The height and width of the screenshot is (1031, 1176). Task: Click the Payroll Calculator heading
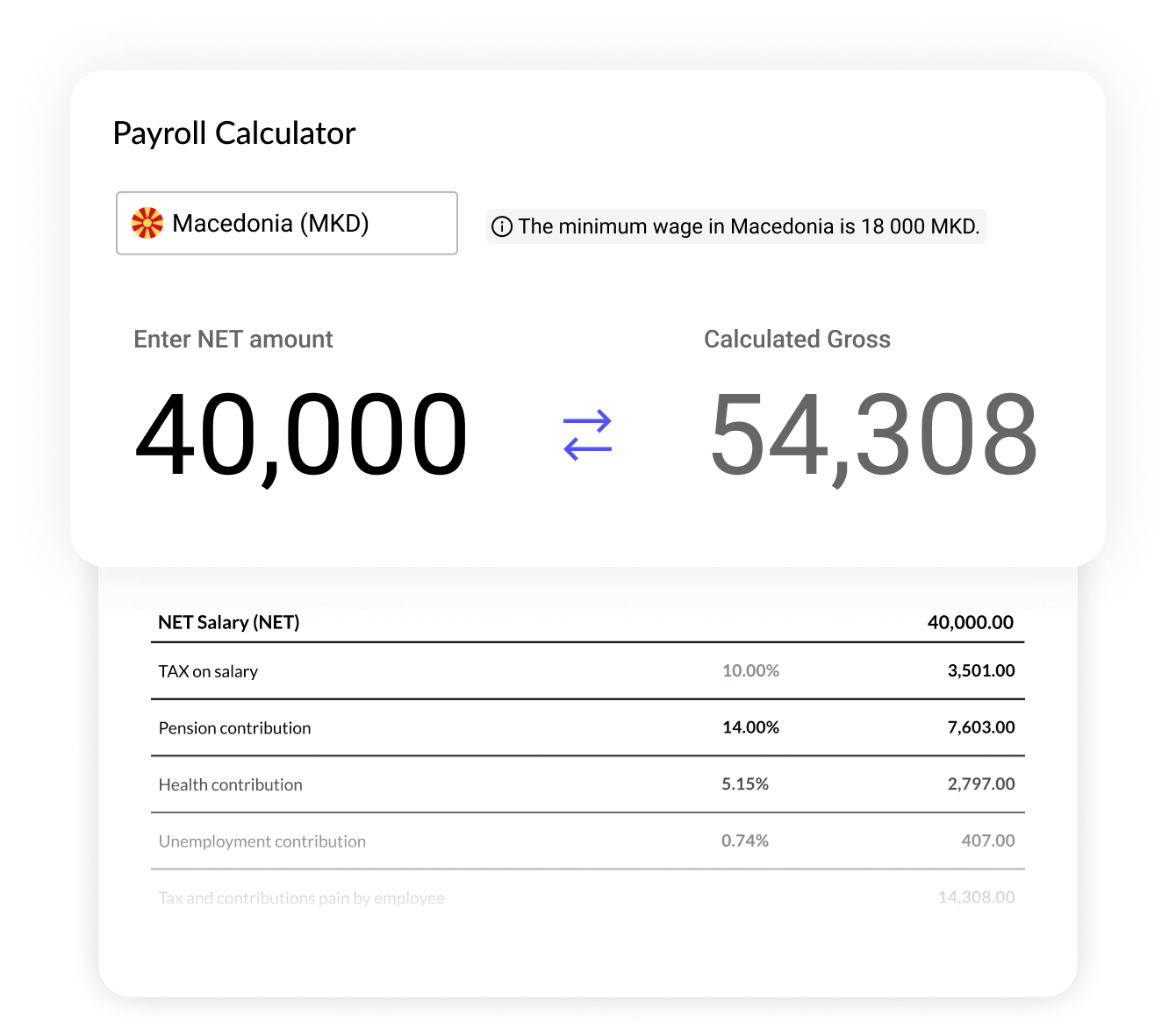click(x=234, y=133)
